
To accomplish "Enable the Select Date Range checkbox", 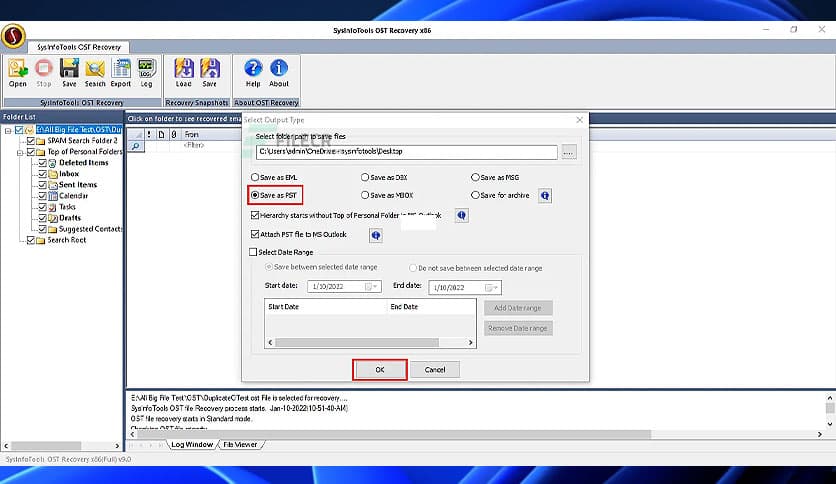I will (253, 252).
